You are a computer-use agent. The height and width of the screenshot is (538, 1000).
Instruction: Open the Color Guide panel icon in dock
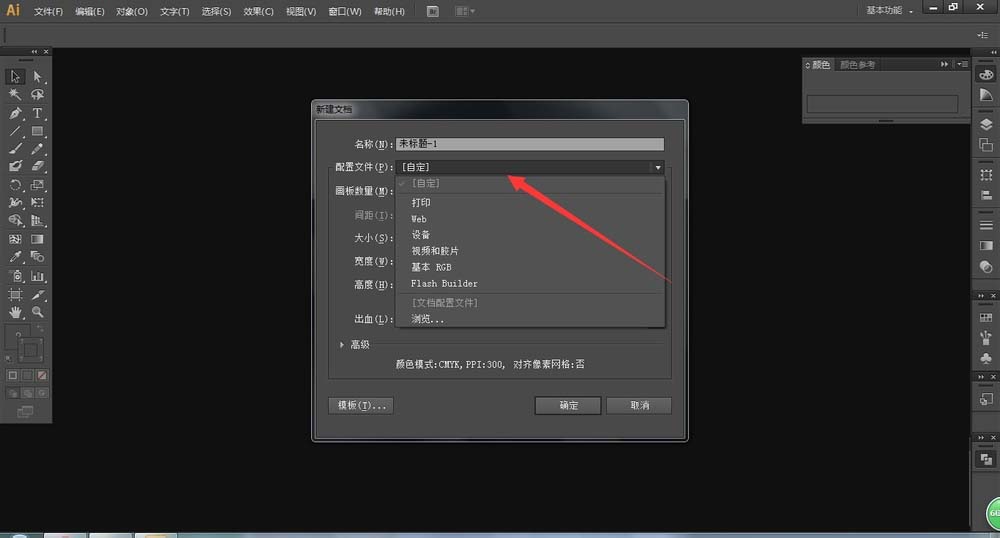[x=986, y=94]
